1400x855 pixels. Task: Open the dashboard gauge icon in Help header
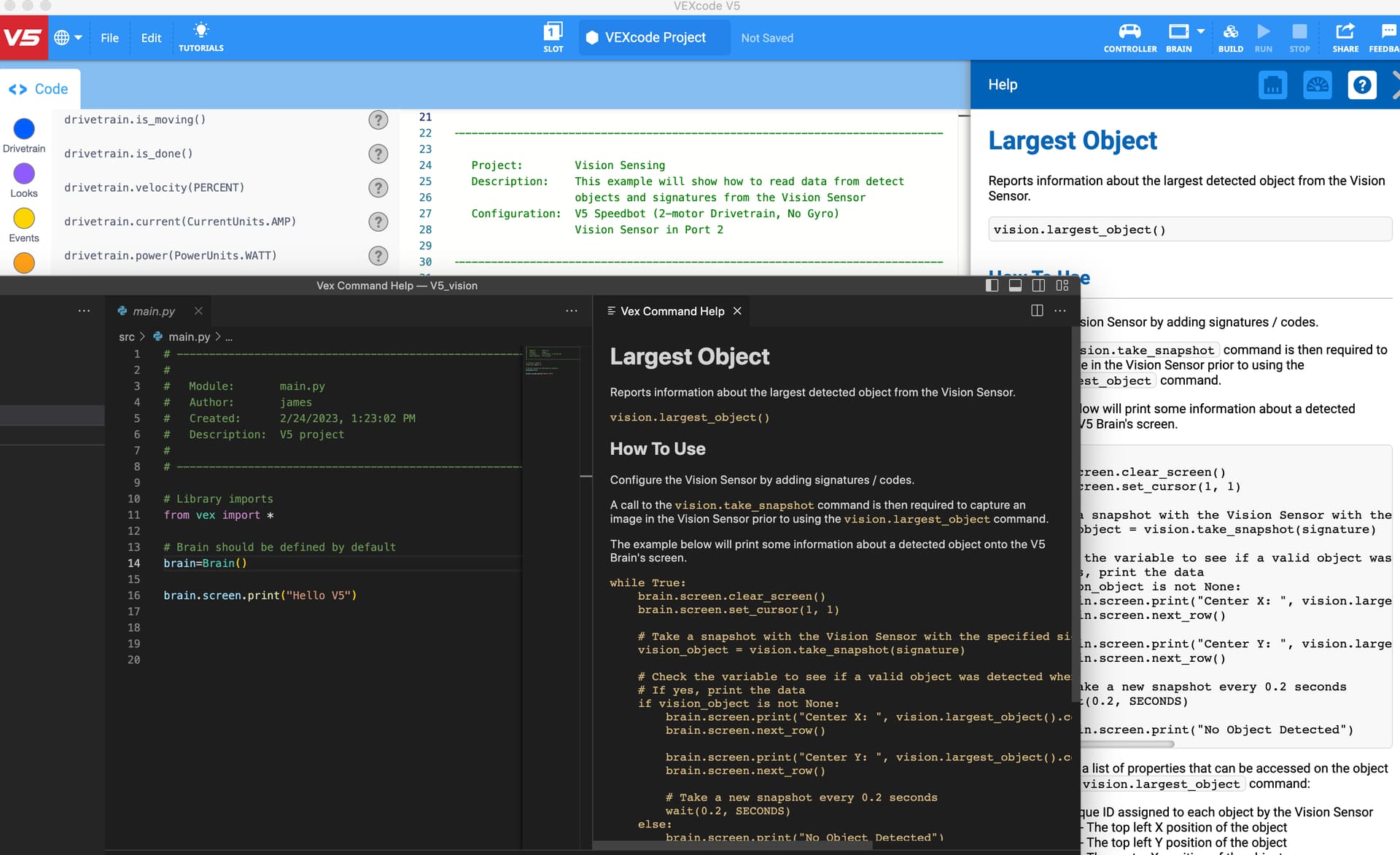1317,85
